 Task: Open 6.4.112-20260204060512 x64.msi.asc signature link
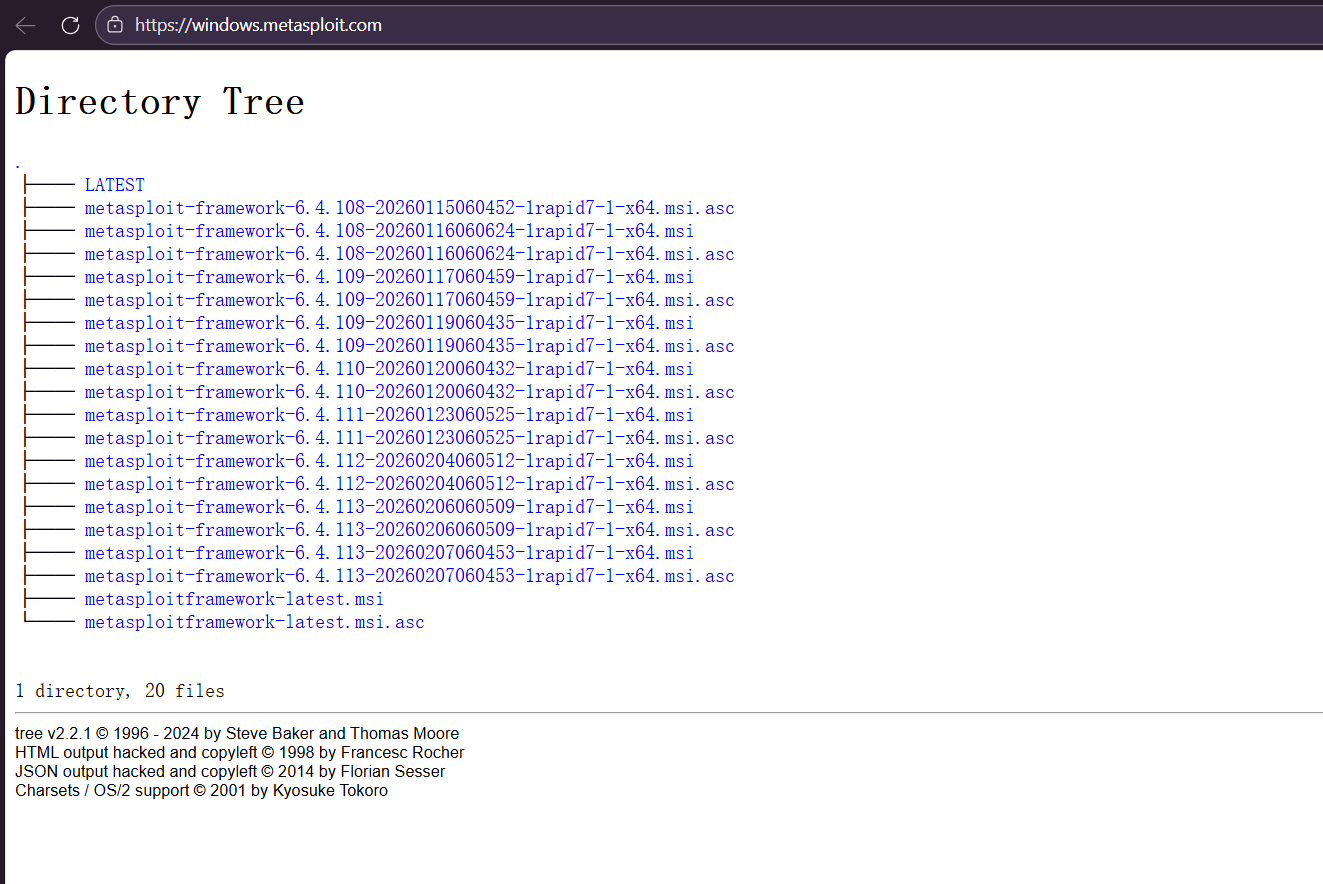tap(409, 484)
